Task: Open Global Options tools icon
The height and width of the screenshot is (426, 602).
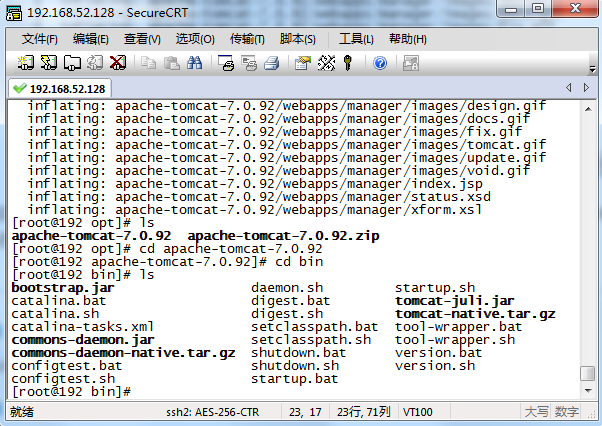Action: coord(326,63)
